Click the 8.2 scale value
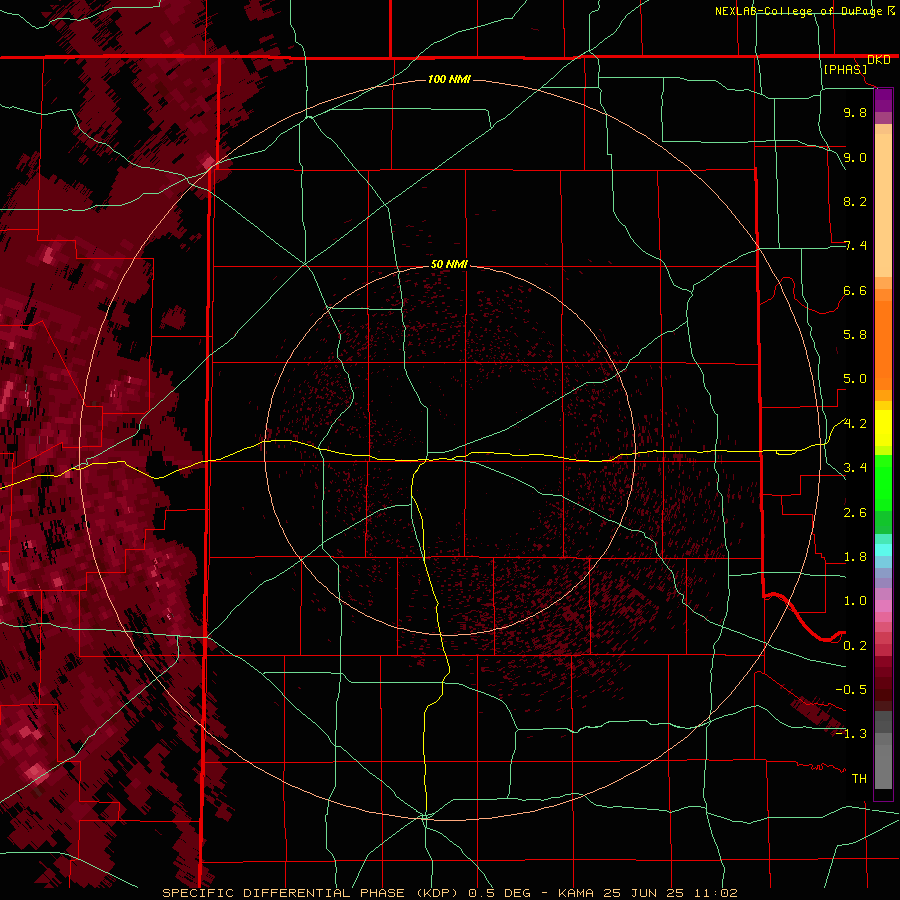 click(855, 201)
